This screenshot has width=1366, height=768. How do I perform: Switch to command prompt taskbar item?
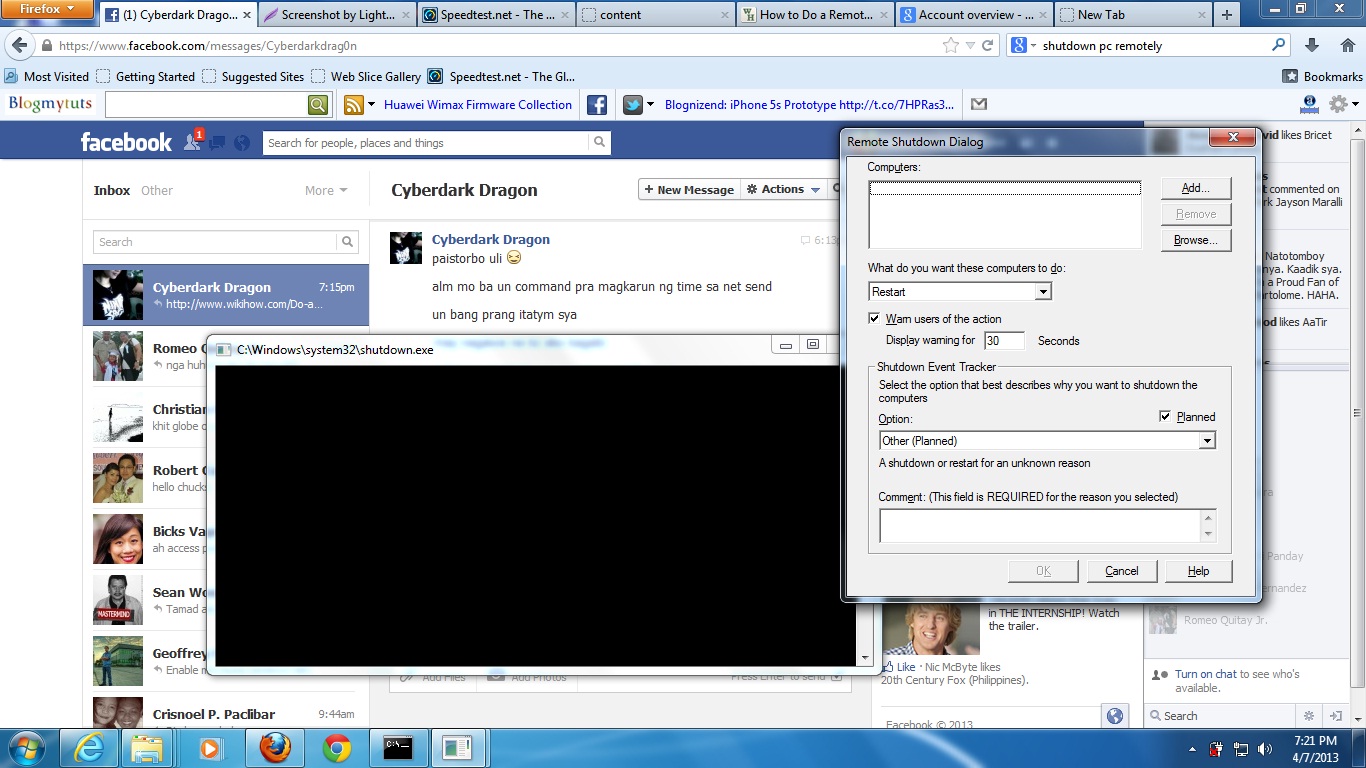399,748
